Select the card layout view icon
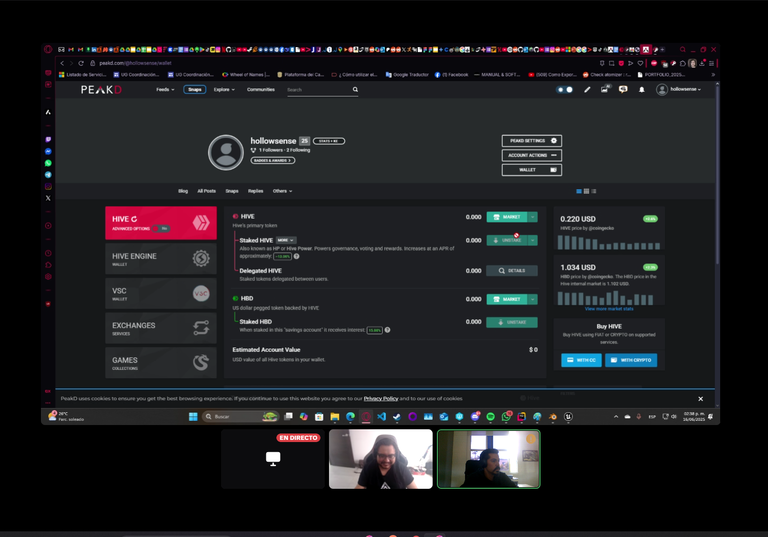Viewport: 768px width, 537px height. (579, 192)
